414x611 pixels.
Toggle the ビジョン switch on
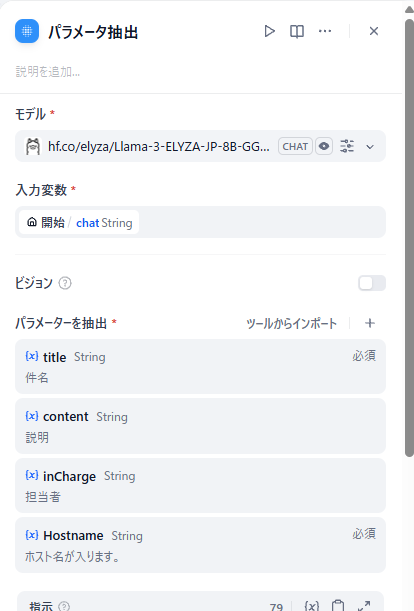coord(372,283)
